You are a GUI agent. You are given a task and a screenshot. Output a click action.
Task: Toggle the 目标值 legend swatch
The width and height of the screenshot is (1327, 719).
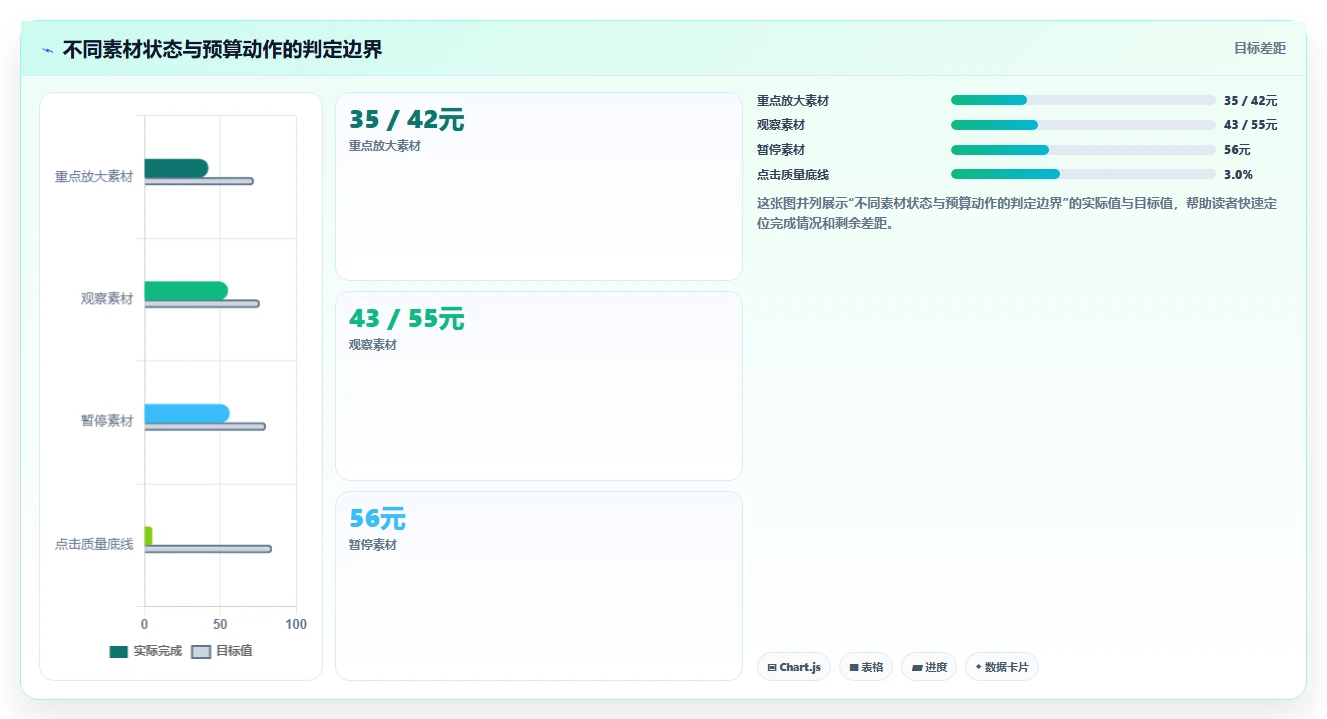coord(201,651)
